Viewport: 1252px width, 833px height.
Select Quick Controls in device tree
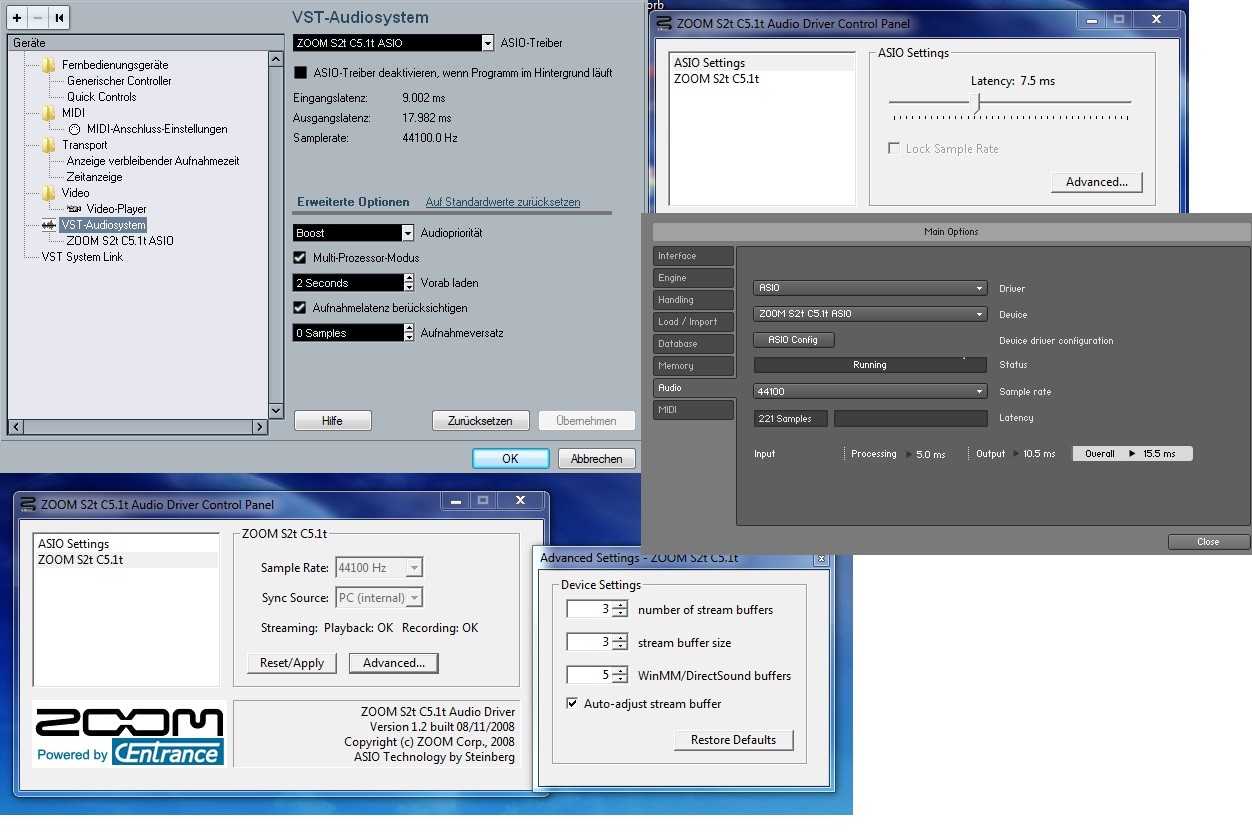click(101, 97)
